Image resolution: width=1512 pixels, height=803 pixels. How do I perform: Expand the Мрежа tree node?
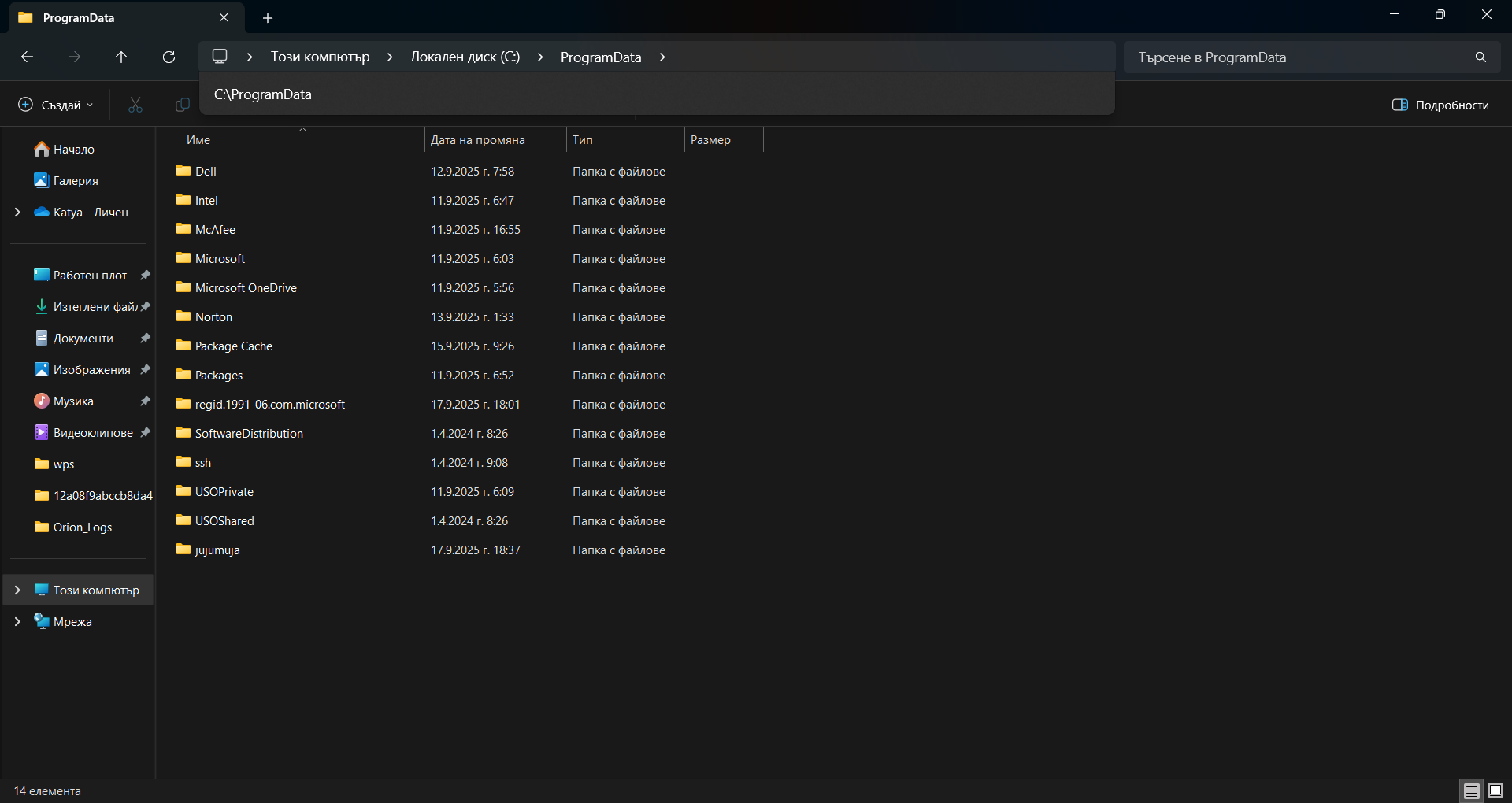[17, 621]
